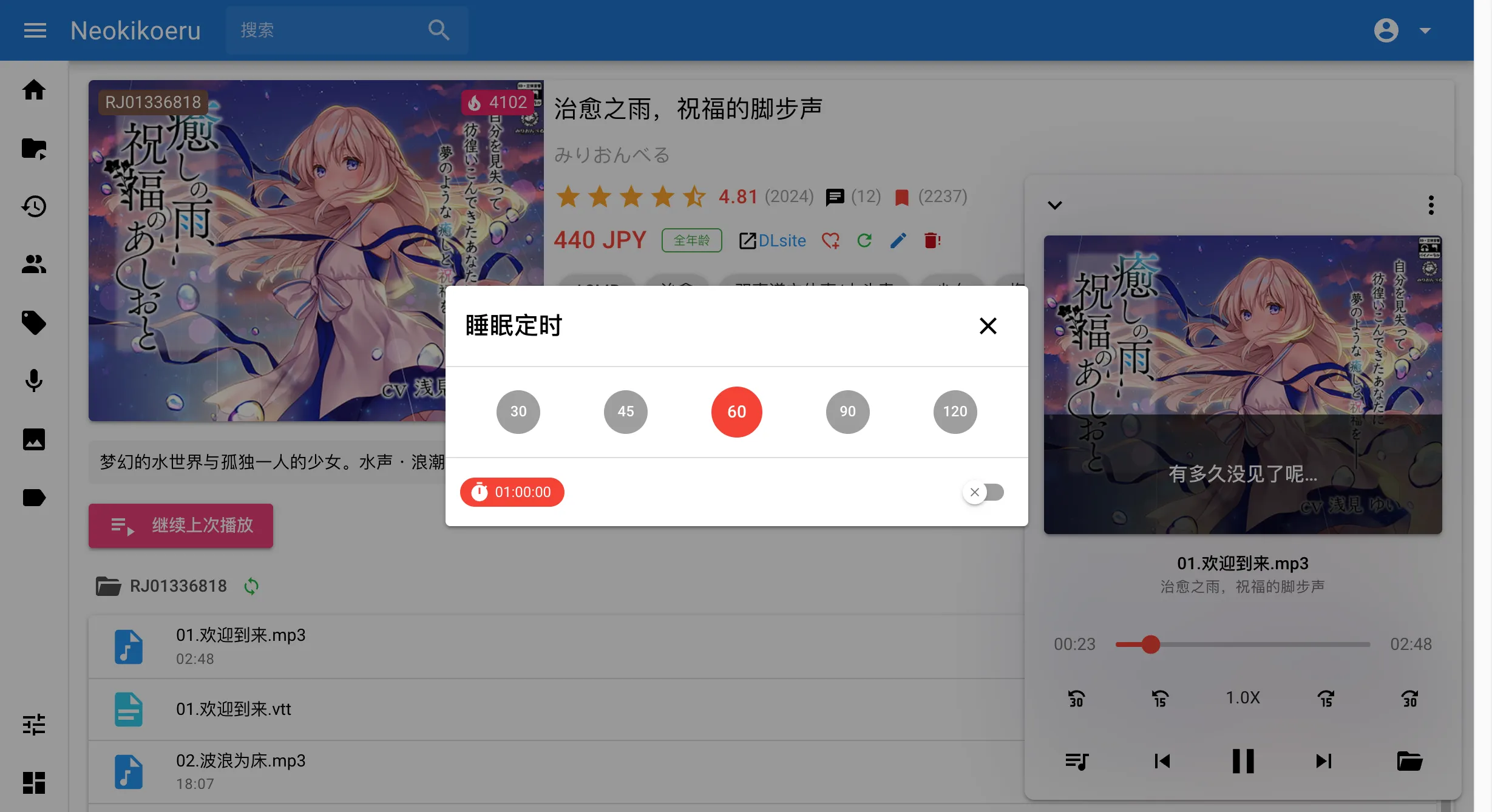
Task: Select 60 minute sleep timer
Action: coord(737,411)
